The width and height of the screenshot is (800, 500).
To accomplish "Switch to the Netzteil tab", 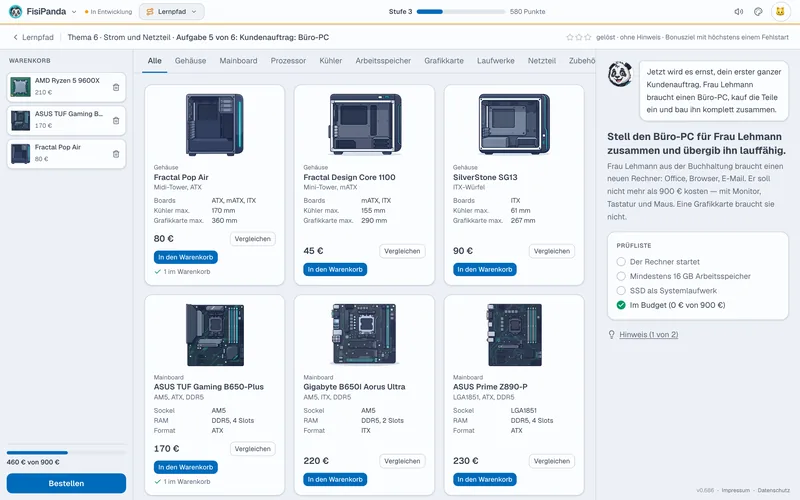I will pyautogui.click(x=542, y=61).
